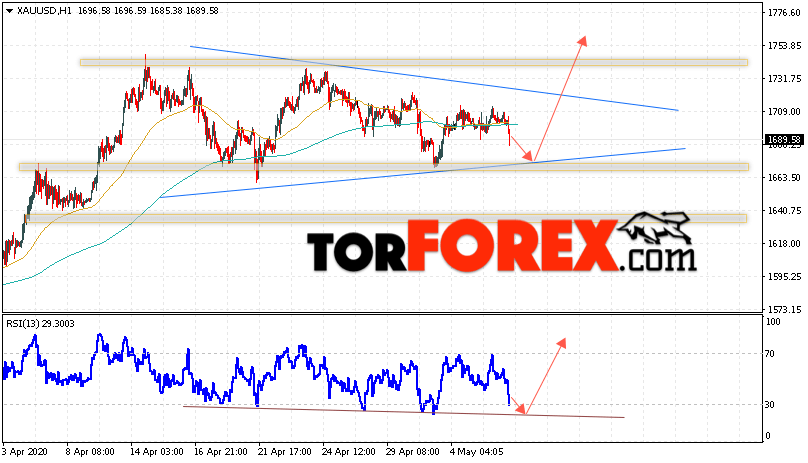Click the 3 Apr 2020 date label
Viewport: 808px width, 463px height.
click(24, 452)
